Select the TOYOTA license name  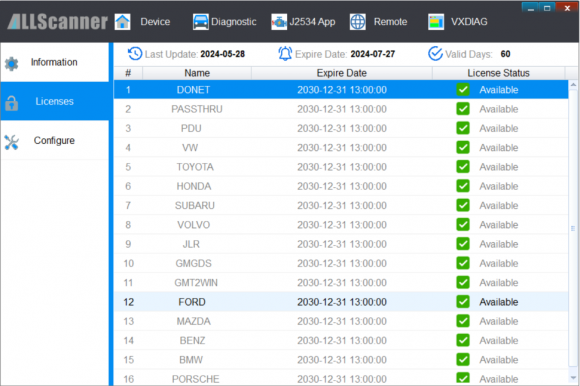(x=195, y=167)
